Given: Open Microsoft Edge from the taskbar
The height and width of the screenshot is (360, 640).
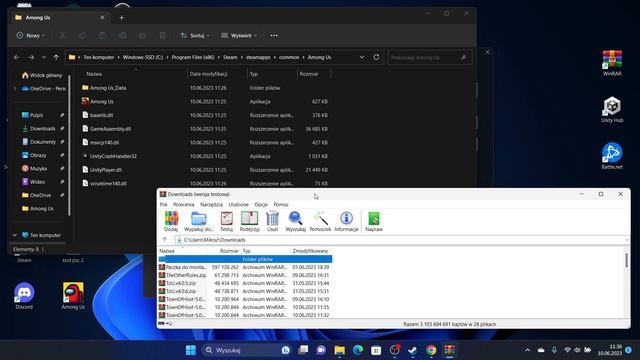Looking at the screenshot, I should tap(358, 350).
